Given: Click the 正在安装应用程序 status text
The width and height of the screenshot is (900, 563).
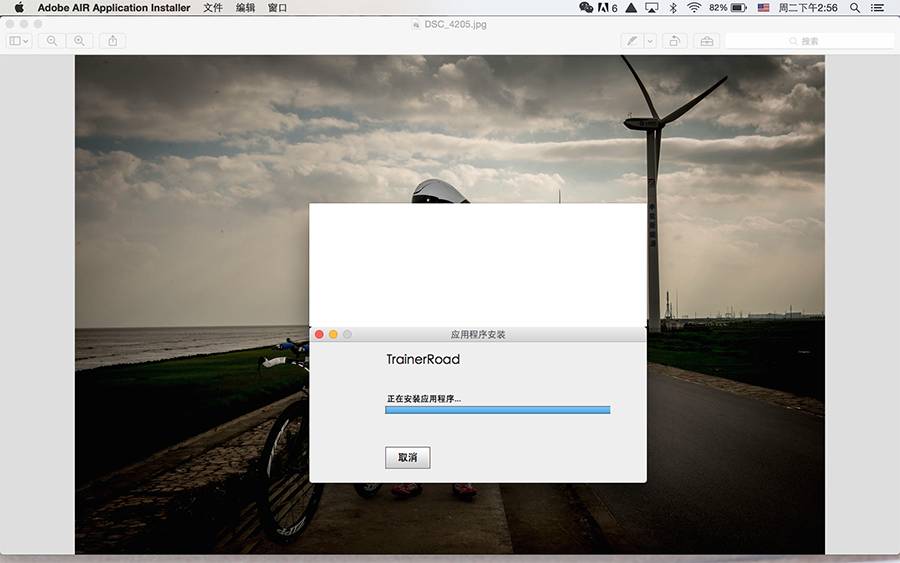Looking at the screenshot, I should (424, 398).
